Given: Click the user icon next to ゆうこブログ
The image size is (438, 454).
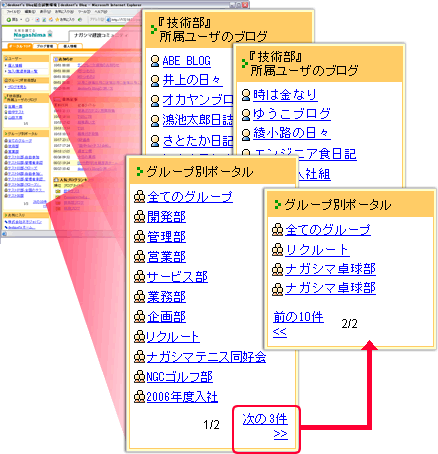Looking at the screenshot, I should click(246, 114).
